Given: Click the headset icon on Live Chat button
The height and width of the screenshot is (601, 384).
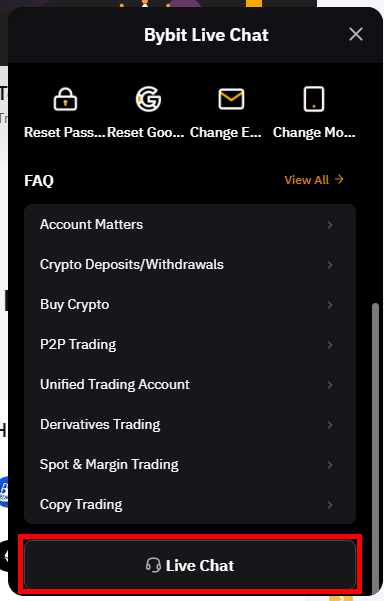Looking at the screenshot, I should pyautogui.click(x=153, y=565).
